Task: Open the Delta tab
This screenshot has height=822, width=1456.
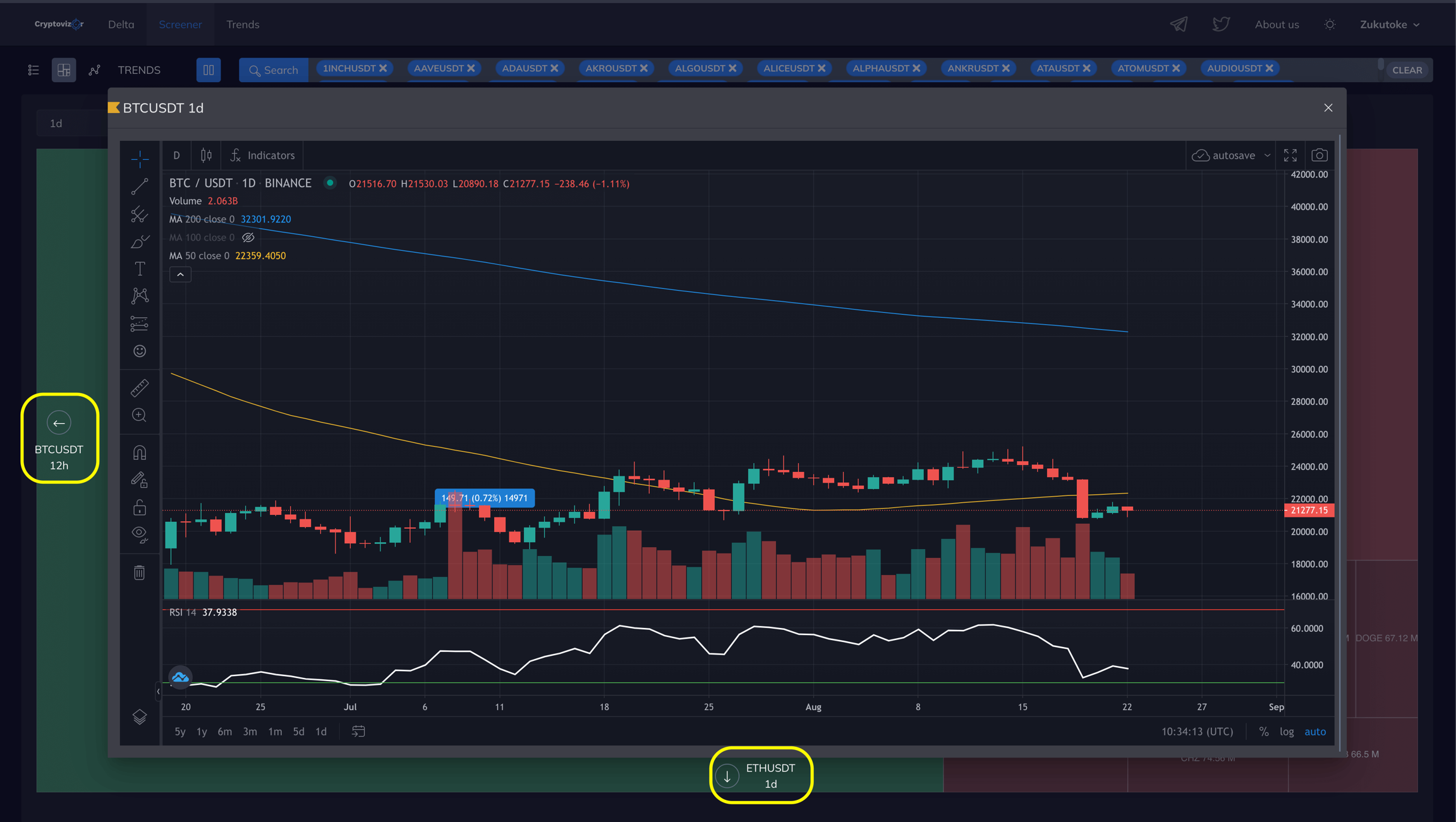Action: tap(121, 24)
